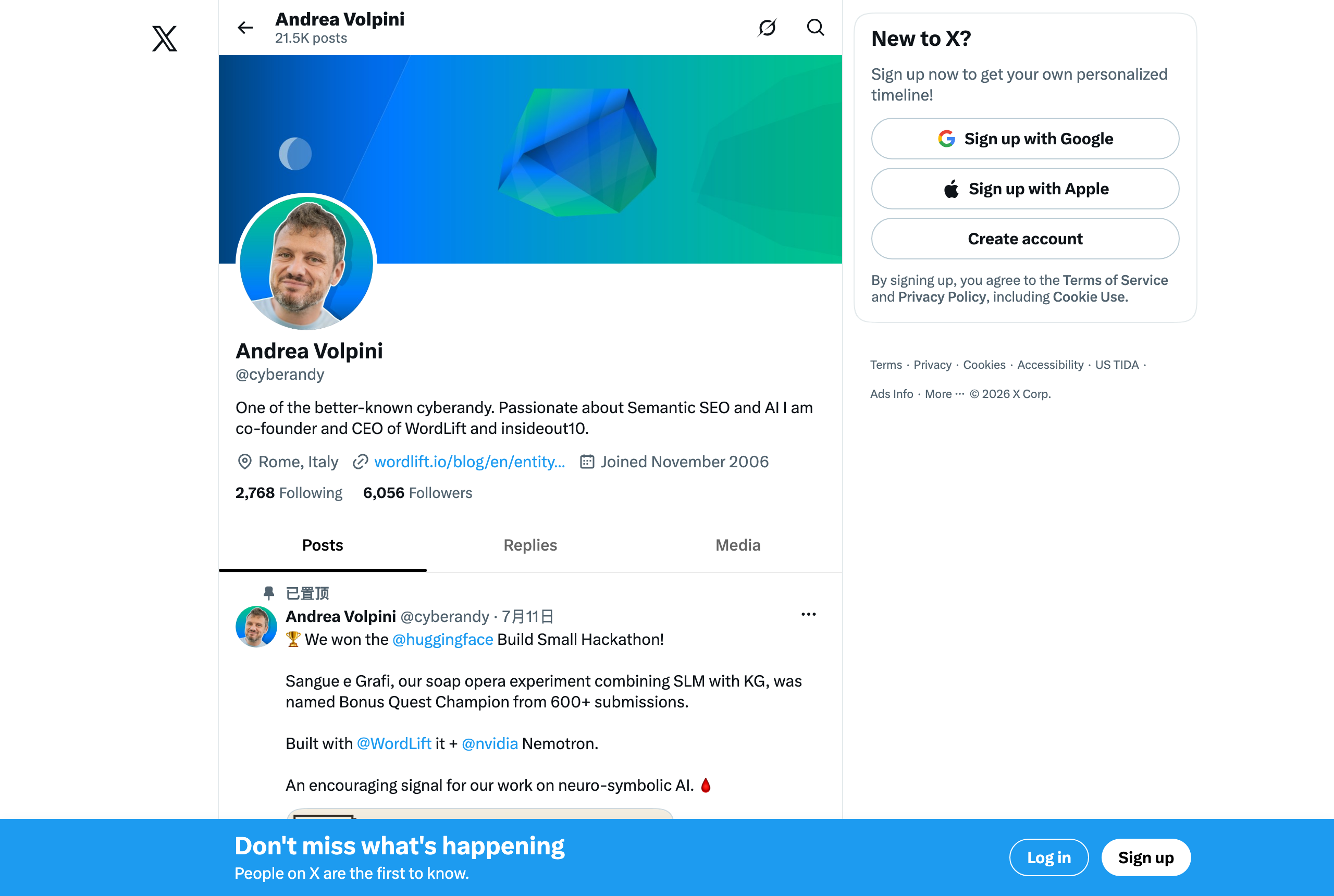Image resolution: width=1334 pixels, height=896 pixels.
Task: Expand the More footer options
Action: [944, 394]
